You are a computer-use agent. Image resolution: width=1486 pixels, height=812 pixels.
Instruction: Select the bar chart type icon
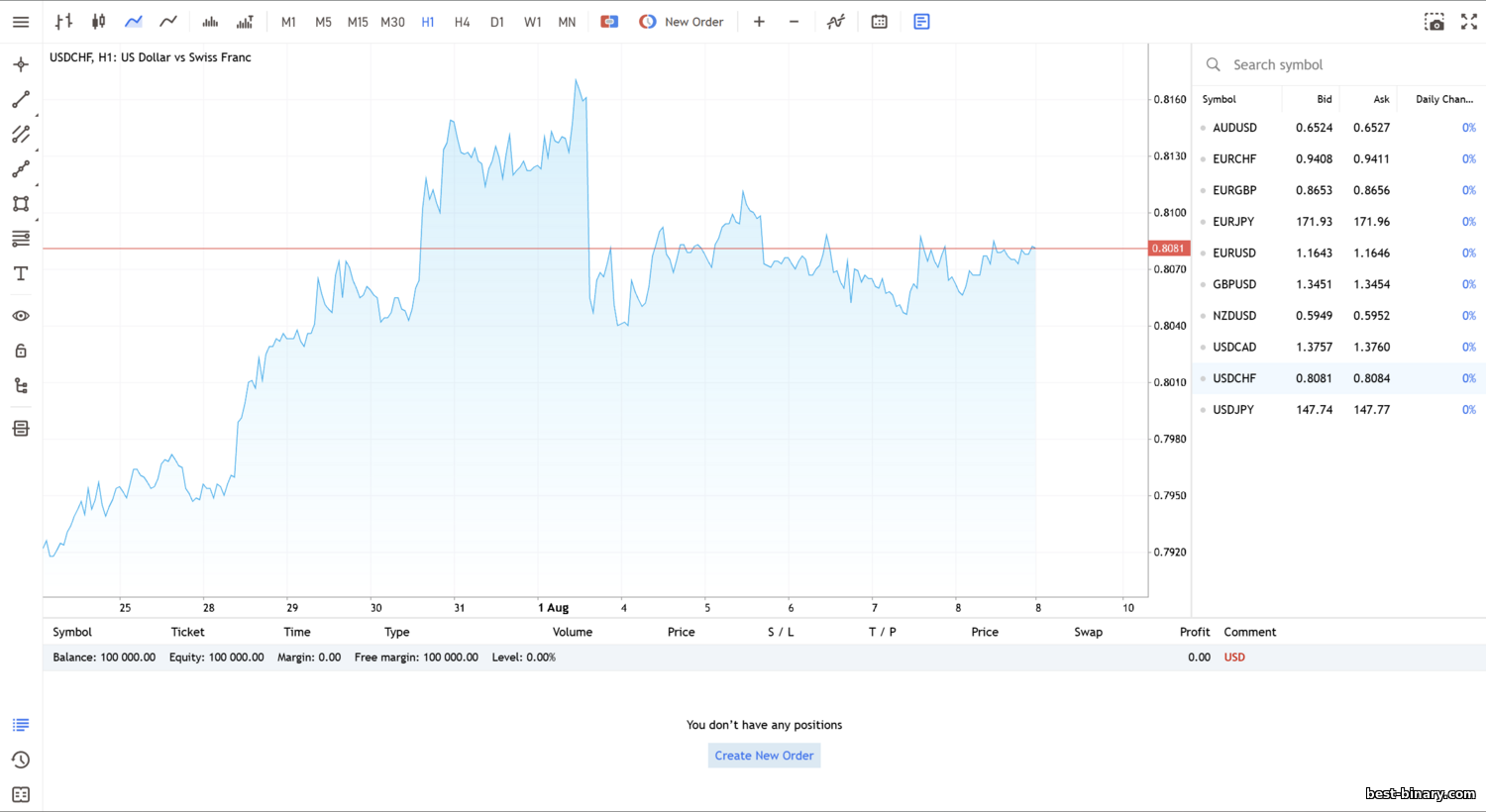point(63,22)
